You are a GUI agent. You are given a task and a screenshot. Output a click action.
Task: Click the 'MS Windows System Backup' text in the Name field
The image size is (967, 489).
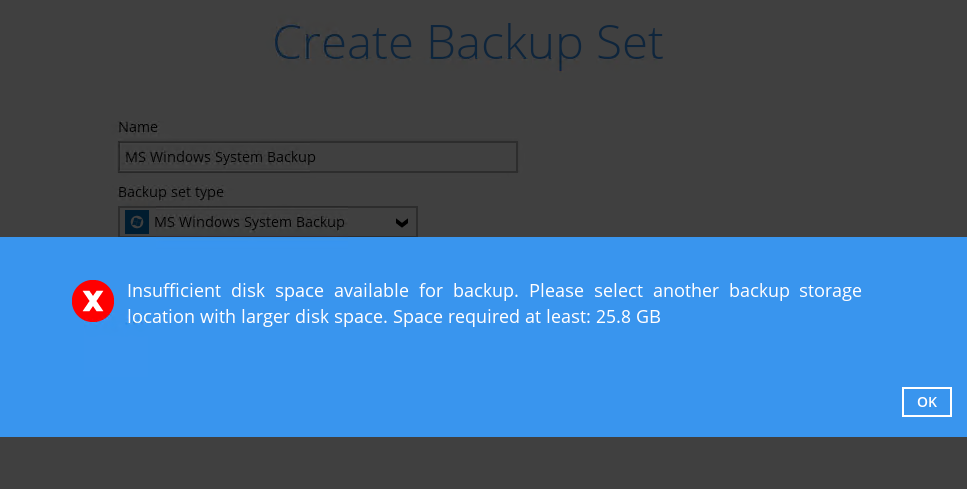pos(220,157)
